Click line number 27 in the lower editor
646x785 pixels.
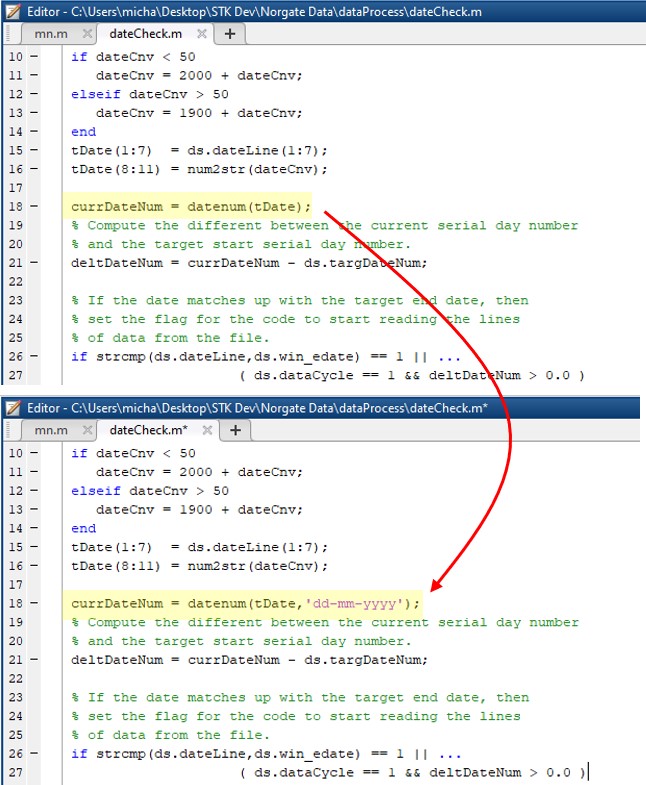[x=14, y=772]
